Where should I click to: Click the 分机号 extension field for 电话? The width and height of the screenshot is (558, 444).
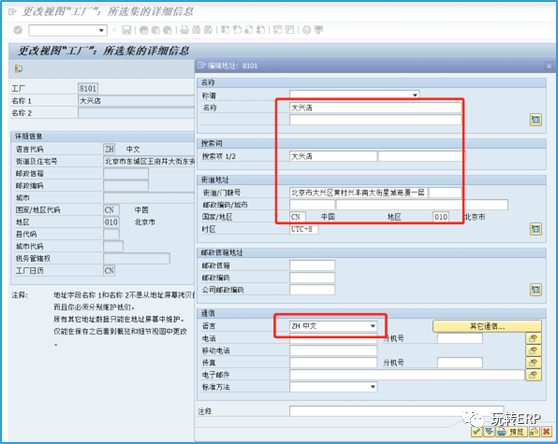point(460,338)
